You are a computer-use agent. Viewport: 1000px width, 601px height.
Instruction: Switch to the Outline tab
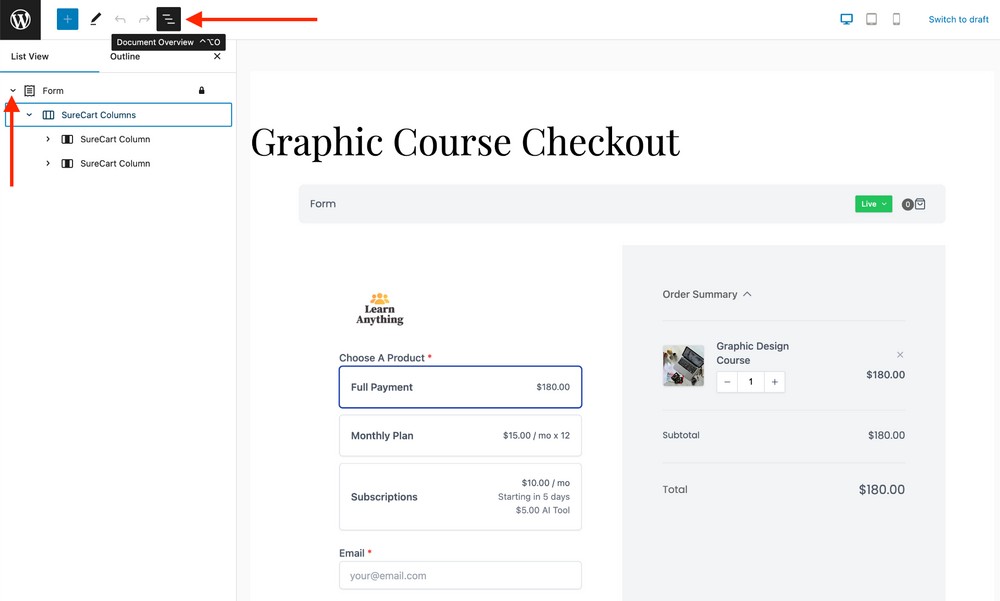(x=125, y=56)
